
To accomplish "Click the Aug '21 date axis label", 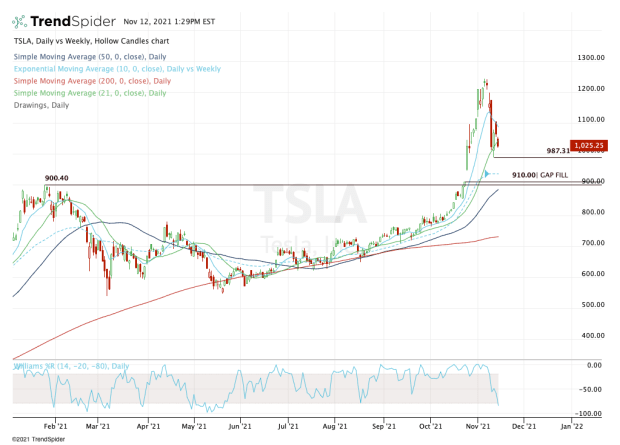I will [335, 426].
